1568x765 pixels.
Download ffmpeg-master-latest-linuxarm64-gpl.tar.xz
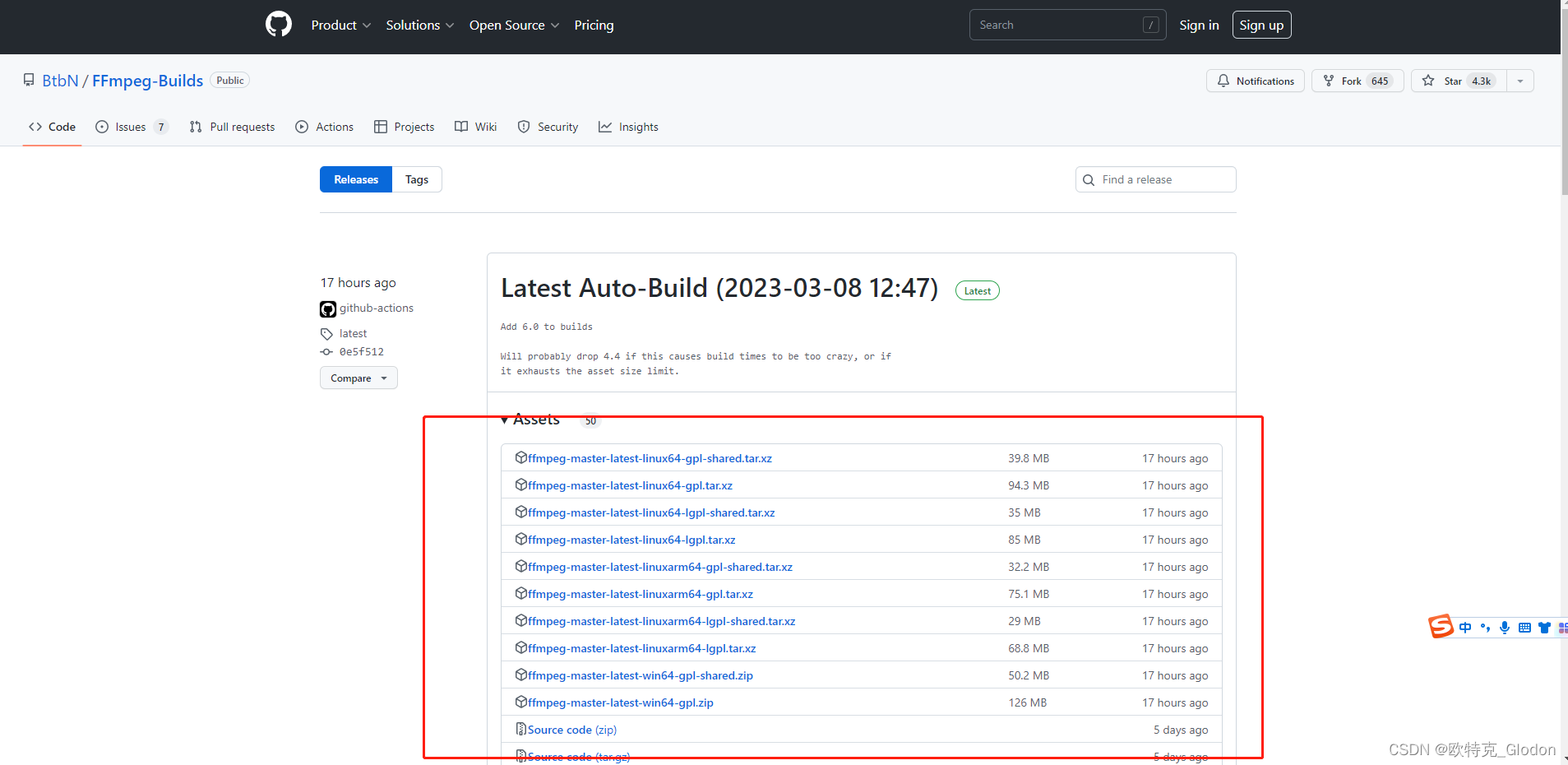pos(641,594)
